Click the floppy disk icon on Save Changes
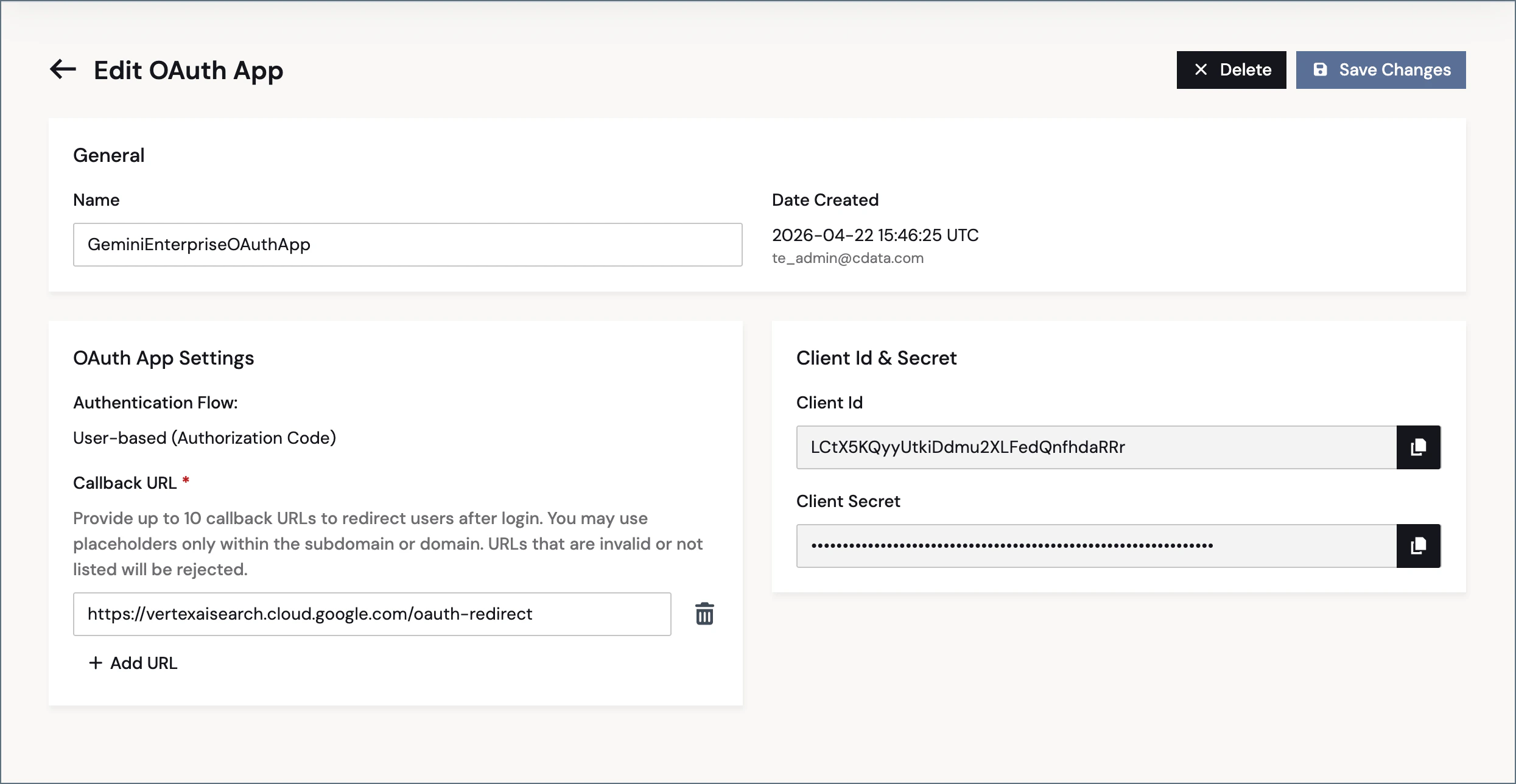Image resolution: width=1516 pixels, height=784 pixels. (x=1320, y=69)
